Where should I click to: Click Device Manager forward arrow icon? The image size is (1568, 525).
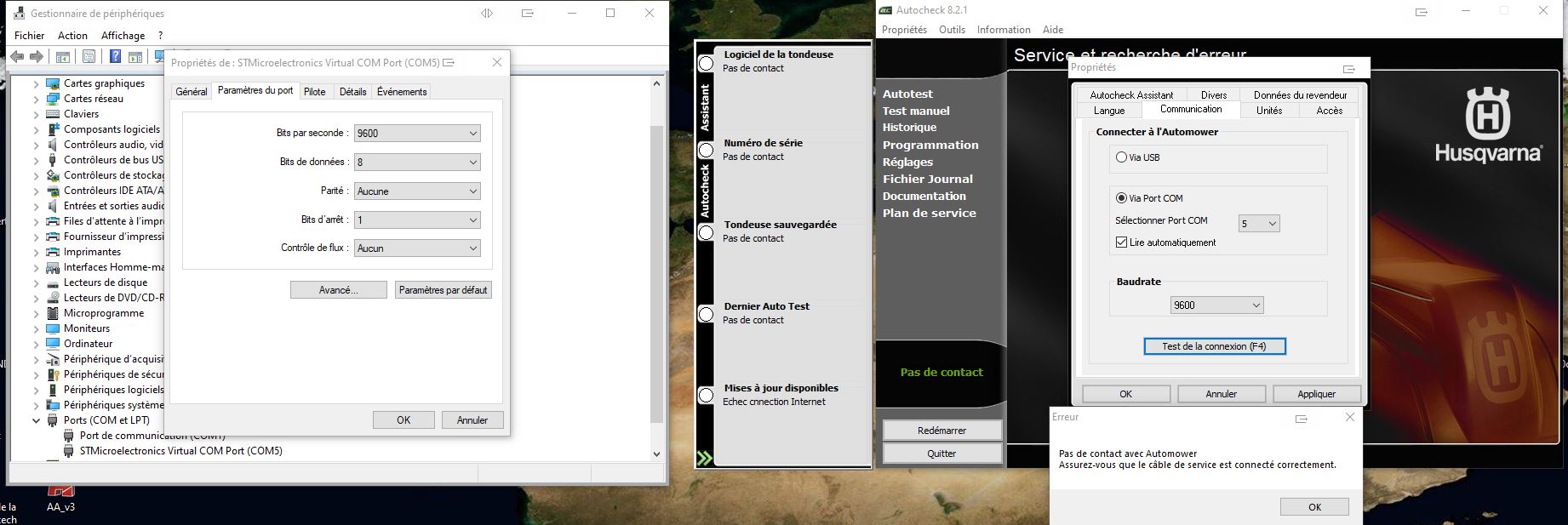click(x=36, y=57)
